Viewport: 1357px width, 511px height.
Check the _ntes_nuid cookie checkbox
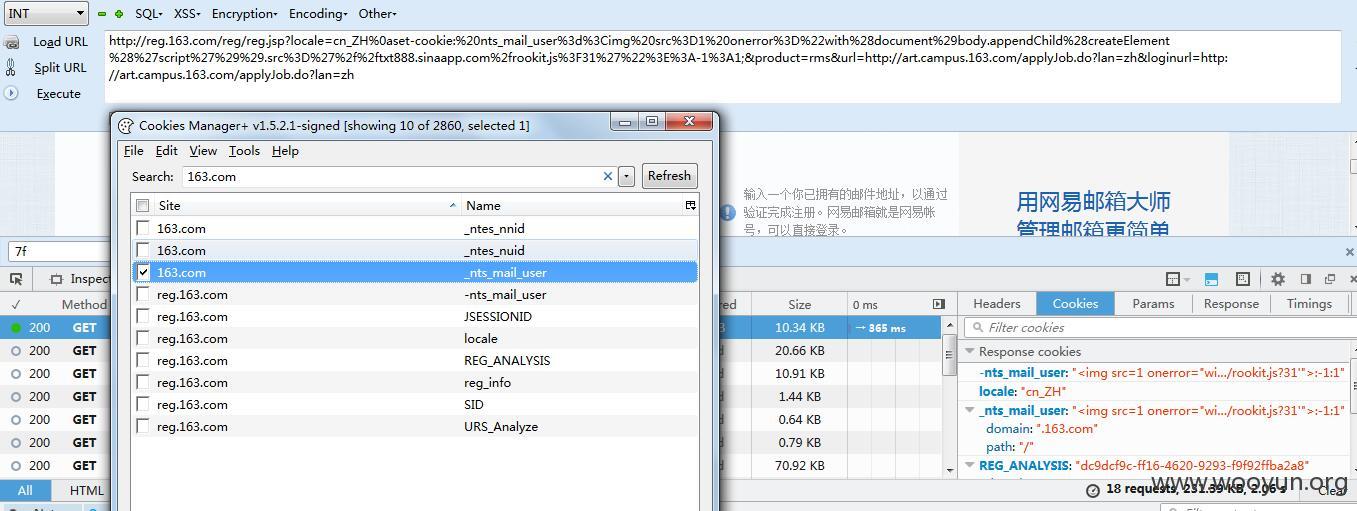(x=143, y=250)
